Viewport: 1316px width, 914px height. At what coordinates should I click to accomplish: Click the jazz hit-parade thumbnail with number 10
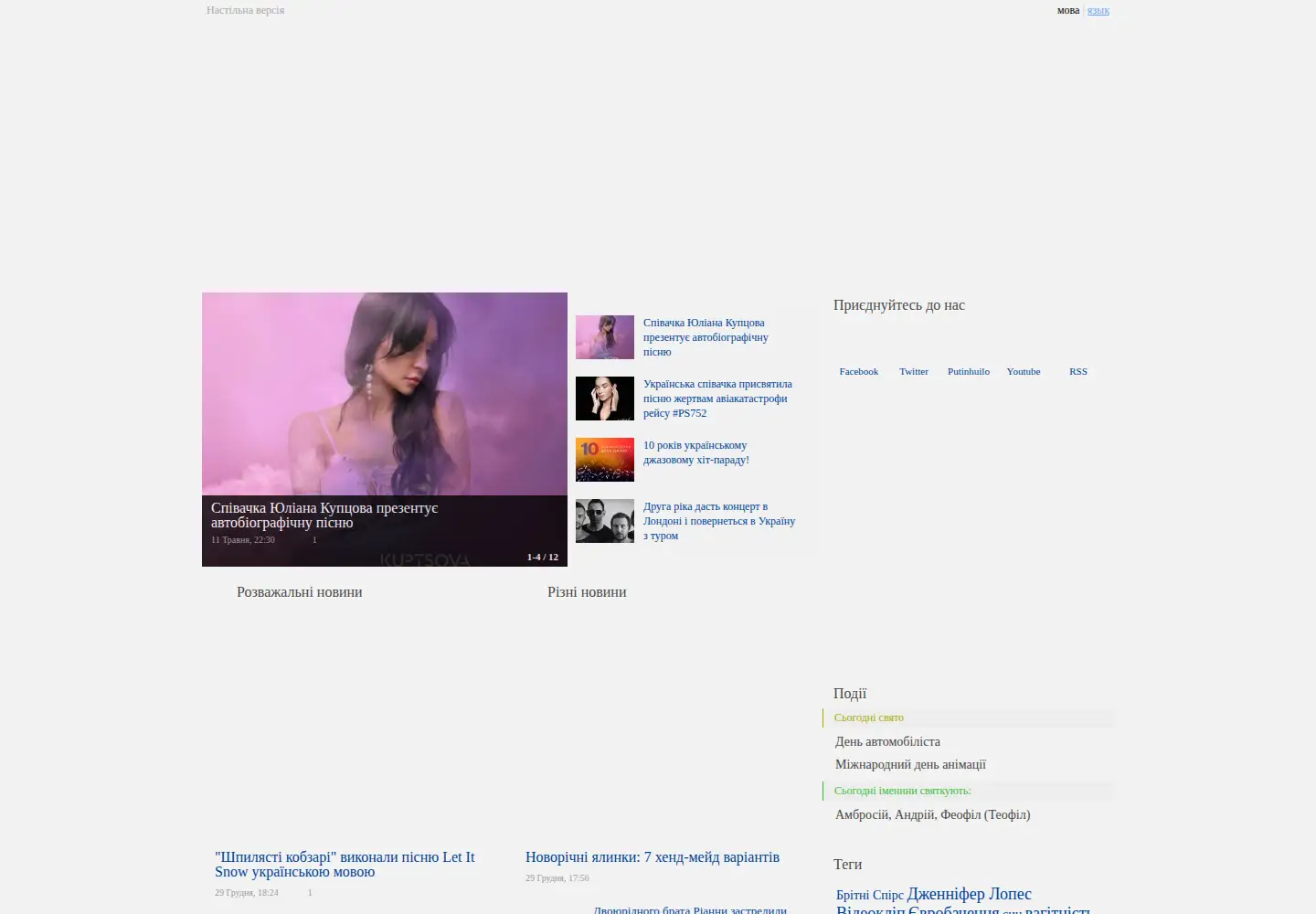605,460
